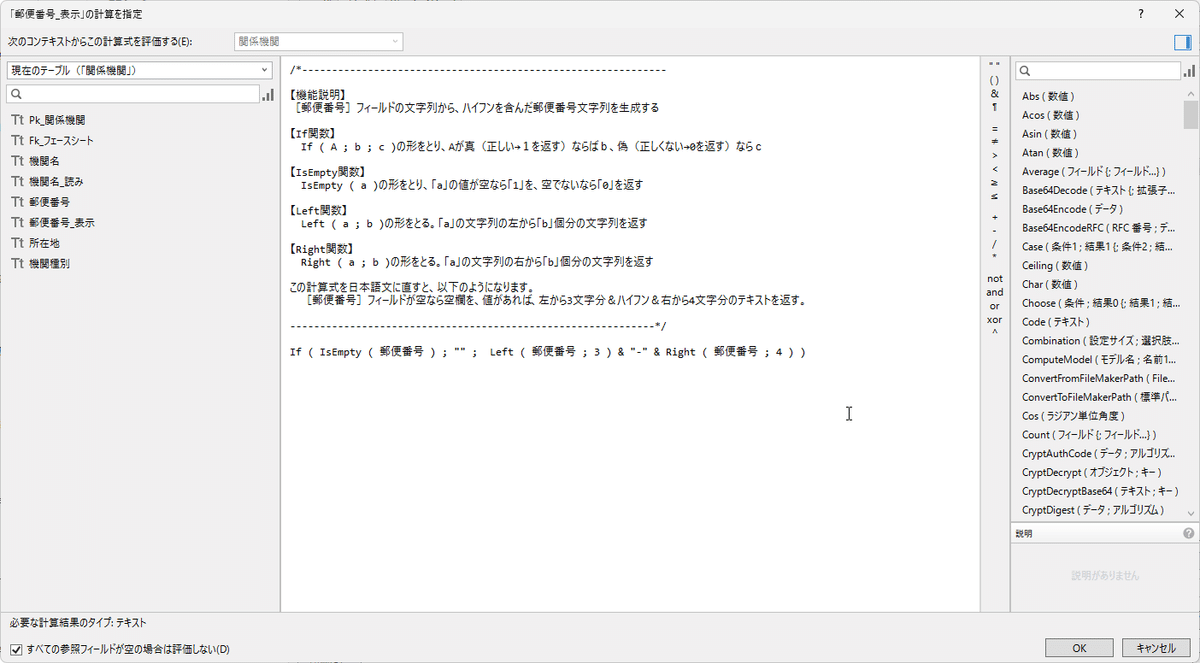The height and width of the screenshot is (663, 1200).
Task: Click the キャンセル button
Action: pyautogui.click(x=1156, y=648)
